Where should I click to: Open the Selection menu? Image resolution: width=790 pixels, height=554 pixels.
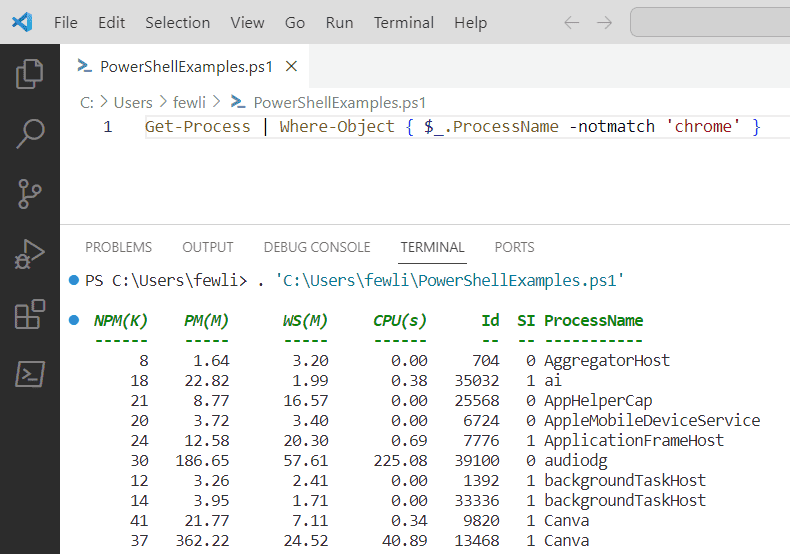click(177, 23)
